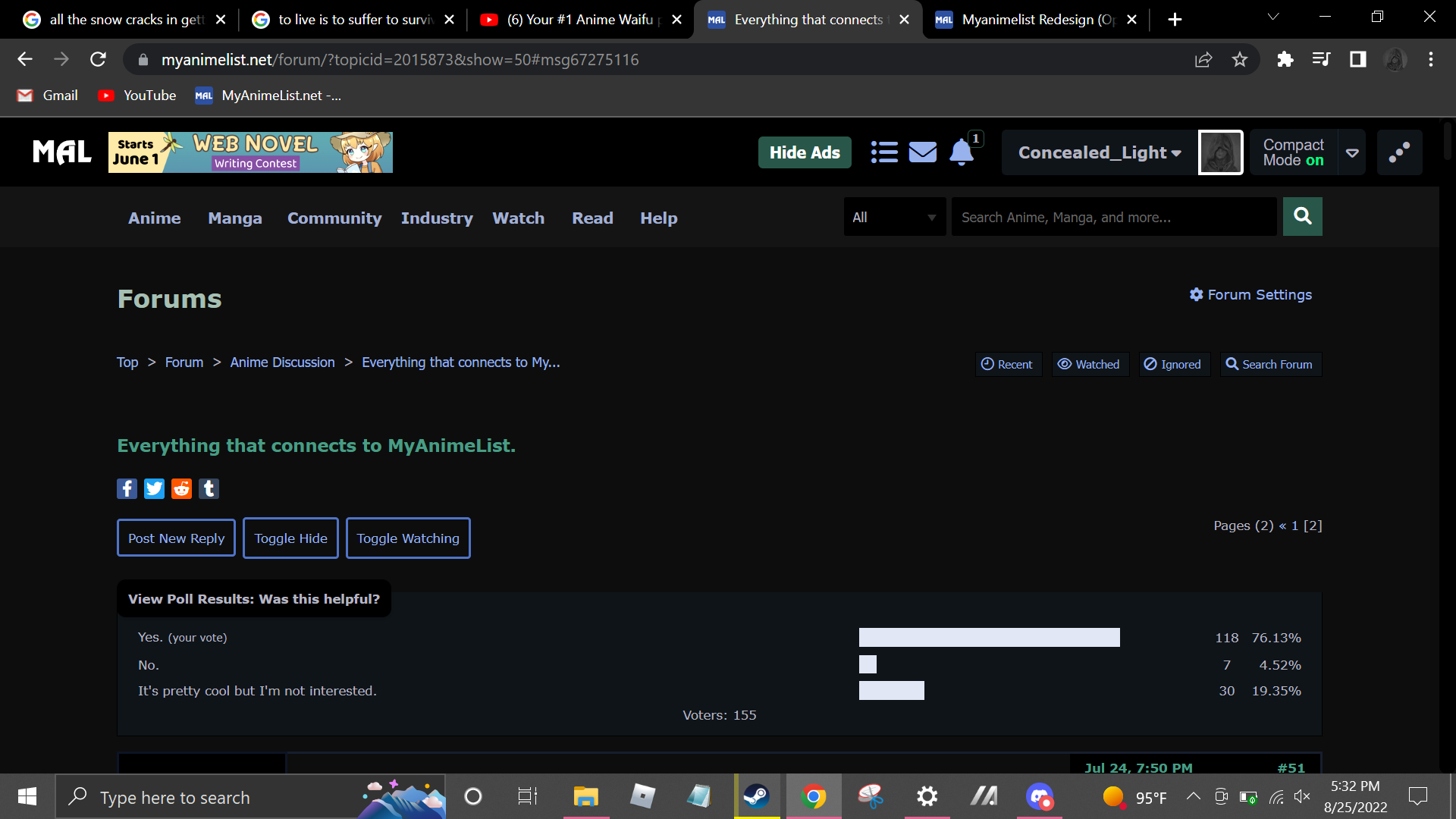1456x819 pixels.
Task: Share topic on Tumblr
Action: [x=209, y=488]
